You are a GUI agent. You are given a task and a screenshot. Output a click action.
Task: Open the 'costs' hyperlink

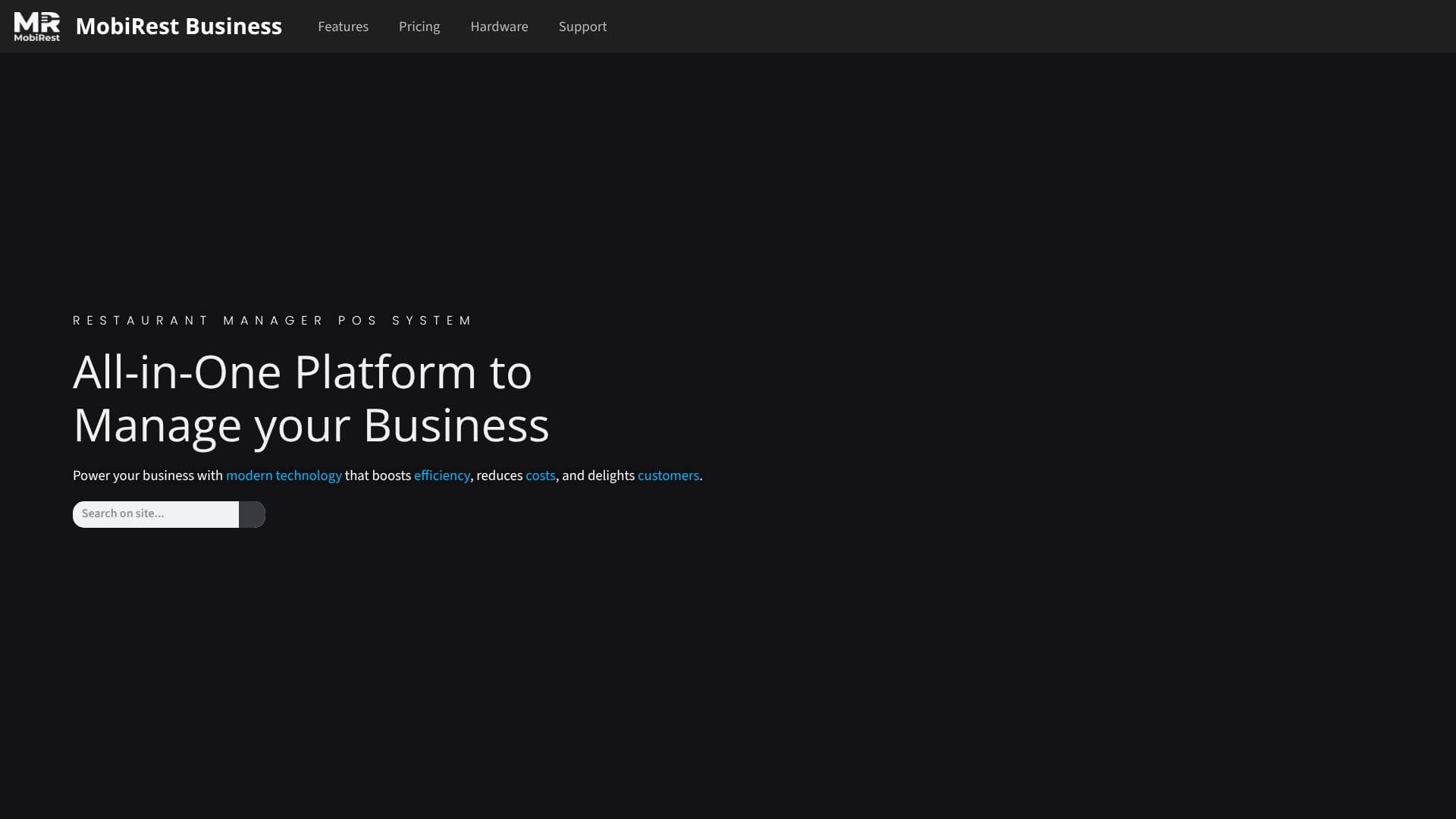pyautogui.click(x=540, y=475)
